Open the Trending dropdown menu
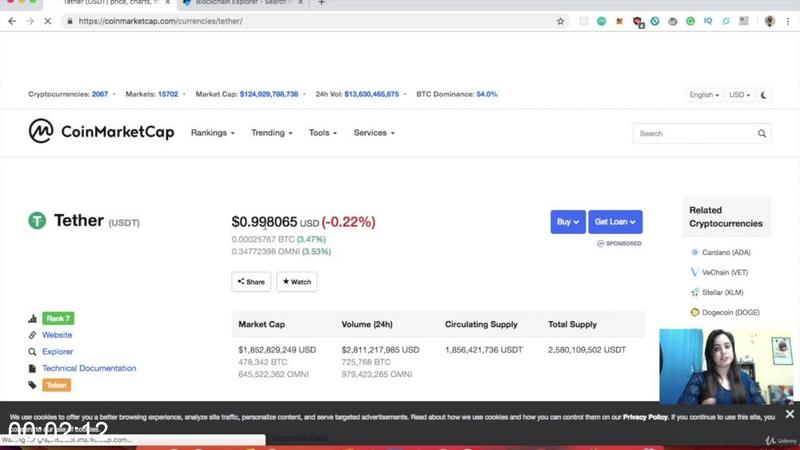Viewport: 800px width, 450px height. [272, 133]
